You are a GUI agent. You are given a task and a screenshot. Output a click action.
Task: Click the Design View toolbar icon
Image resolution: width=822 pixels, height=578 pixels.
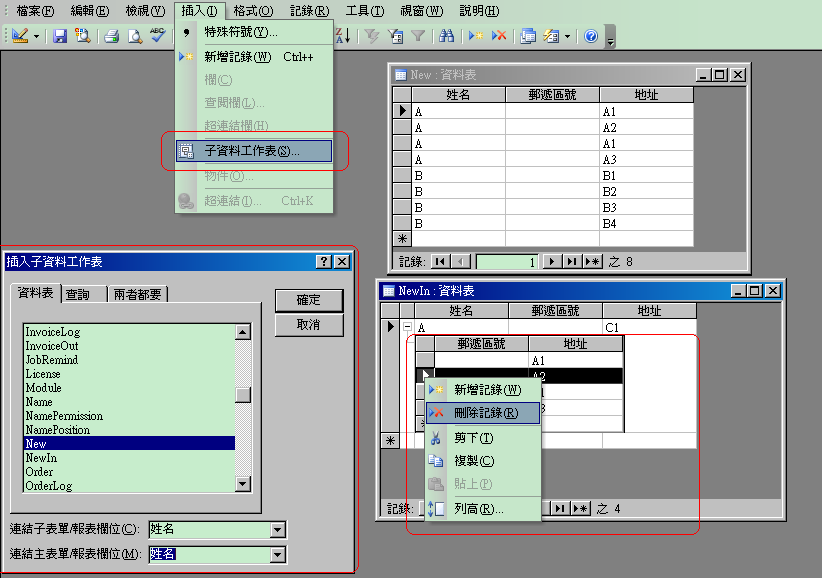coord(19,36)
